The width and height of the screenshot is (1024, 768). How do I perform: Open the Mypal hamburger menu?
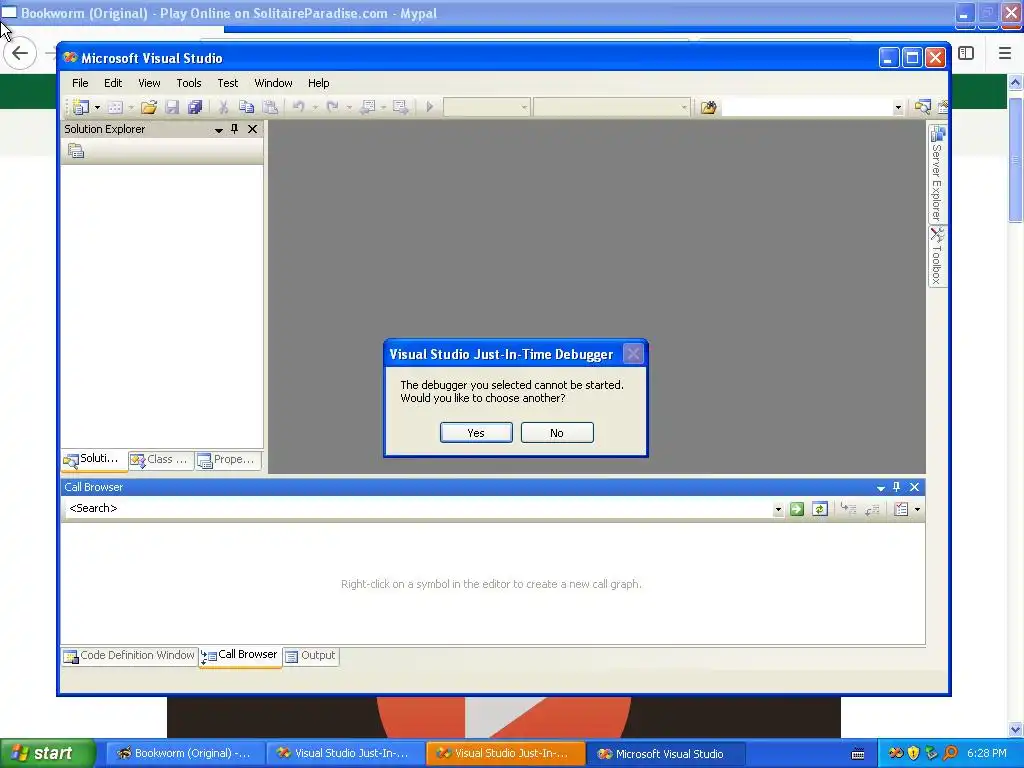[1004, 54]
